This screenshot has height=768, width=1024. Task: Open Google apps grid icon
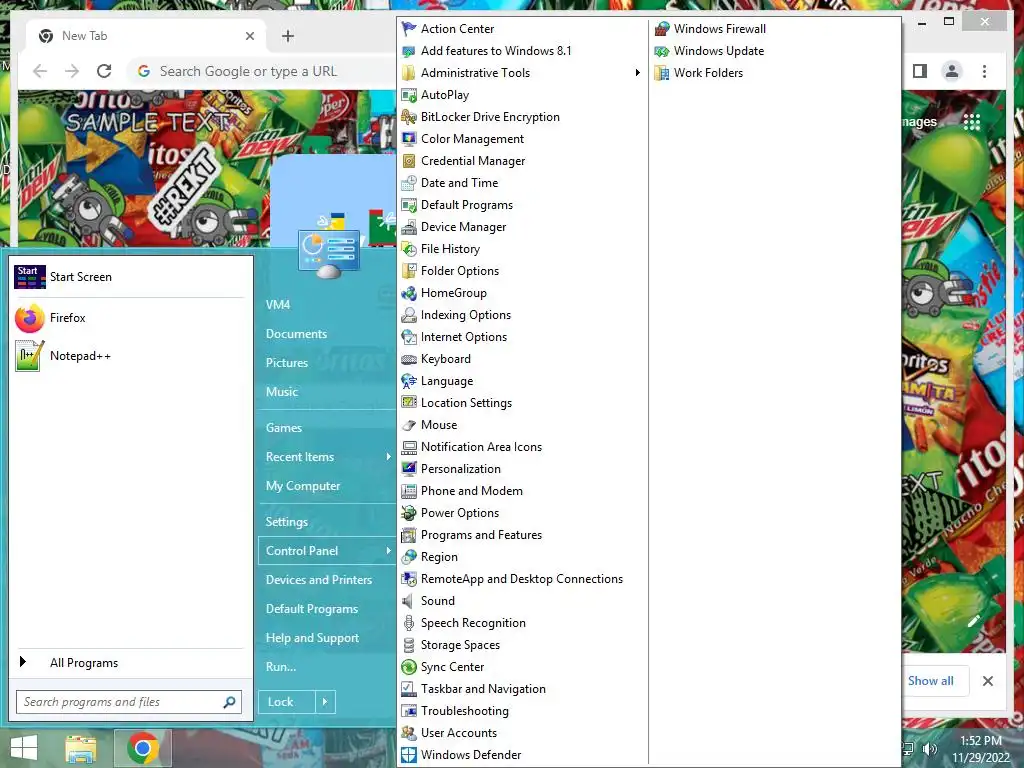coord(972,122)
